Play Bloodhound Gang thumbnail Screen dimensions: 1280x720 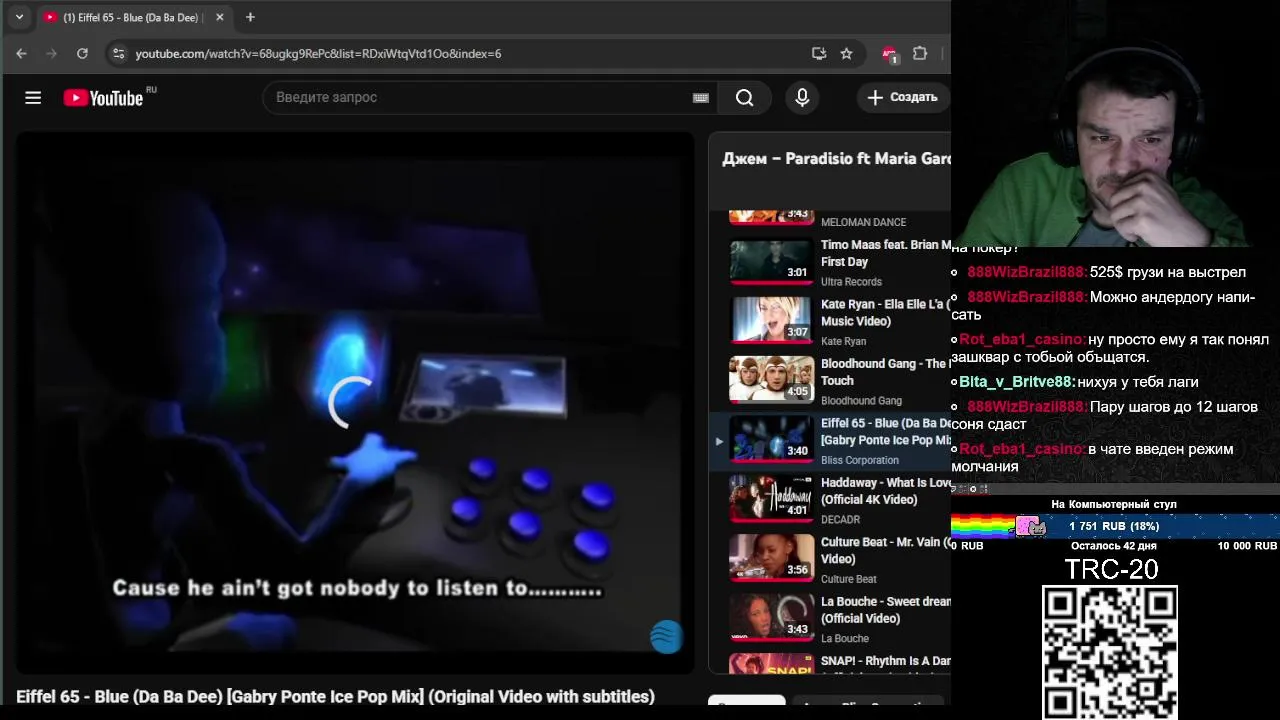tap(771, 381)
